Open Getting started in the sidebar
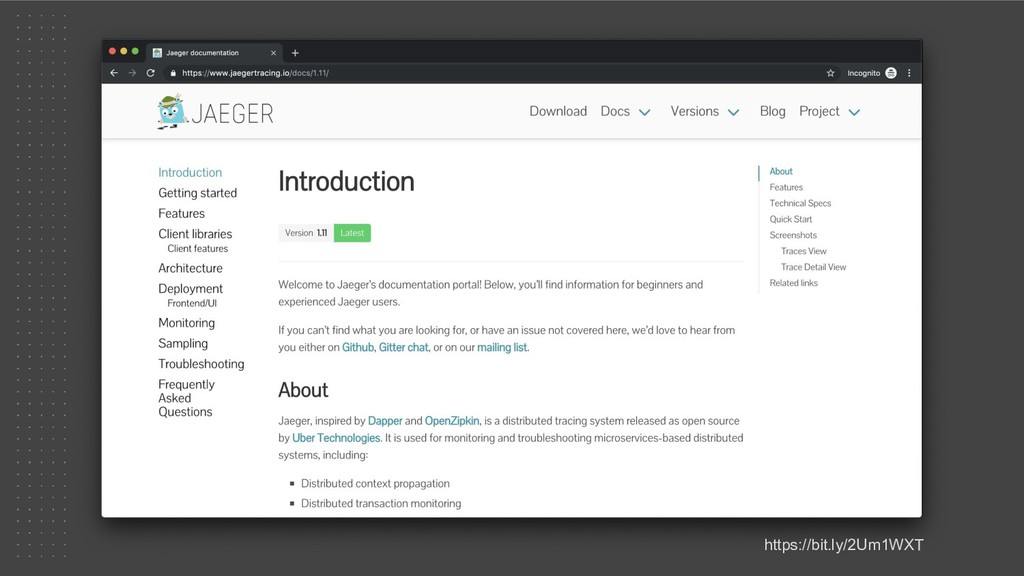 [197, 193]
